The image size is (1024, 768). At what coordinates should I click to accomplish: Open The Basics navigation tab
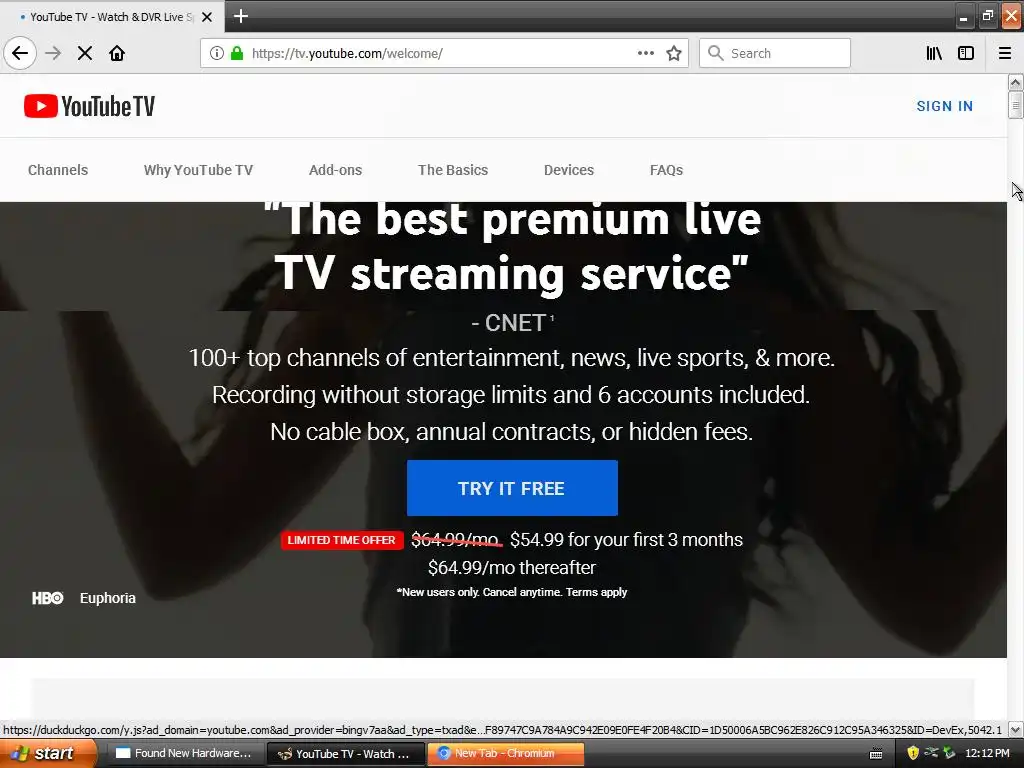(453, 170)
